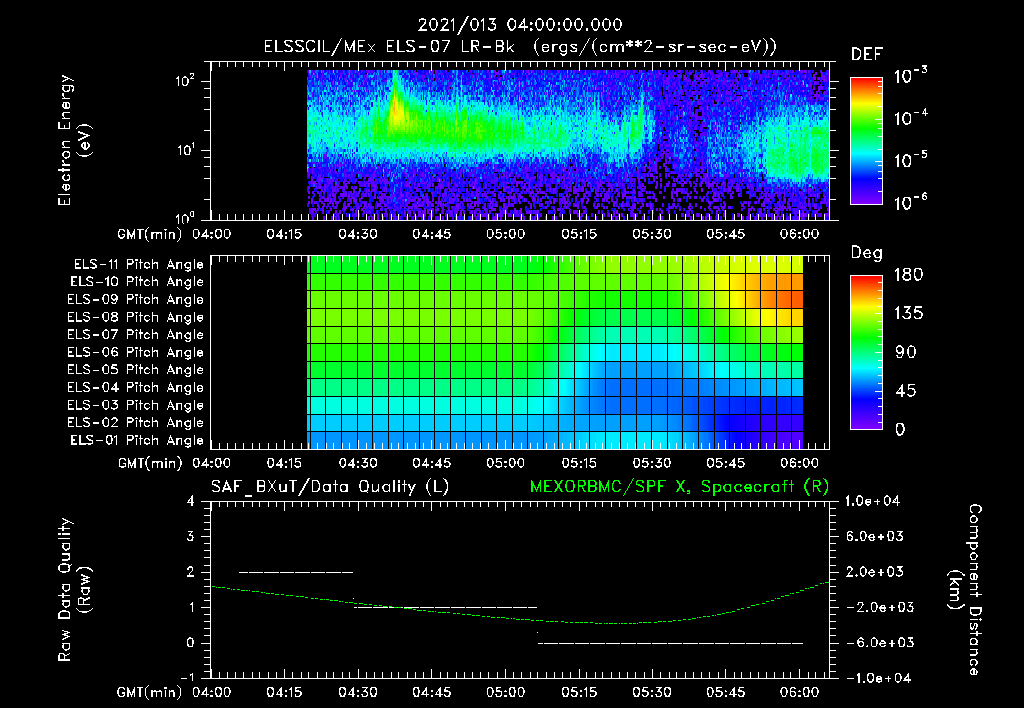Select the Component Distance (km) axis label

(965, 589)
